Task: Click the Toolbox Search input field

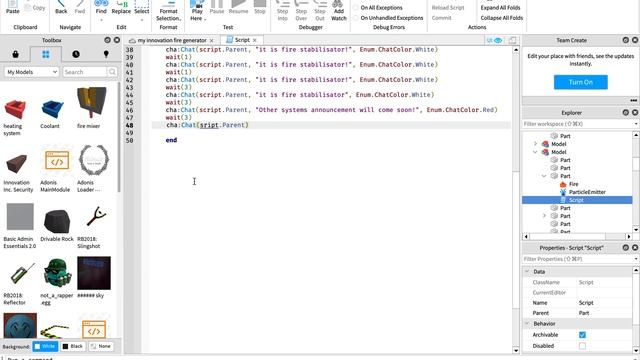Action: tap(85, 72)
